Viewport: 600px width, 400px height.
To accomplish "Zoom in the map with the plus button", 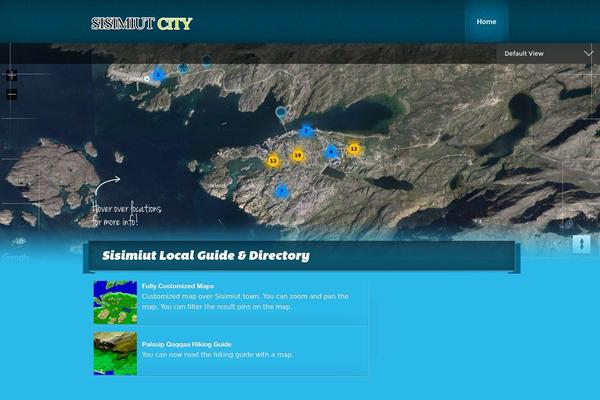I will (x=12, y=75).
